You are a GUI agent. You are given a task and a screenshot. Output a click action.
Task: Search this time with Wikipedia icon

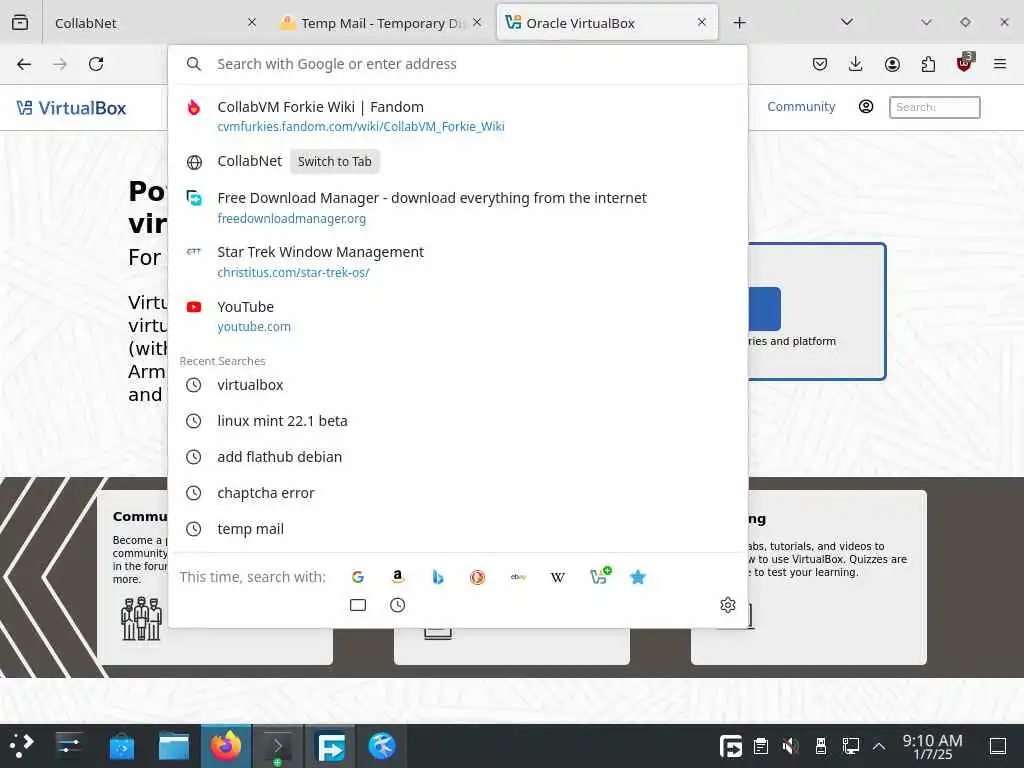coord(558,577)
